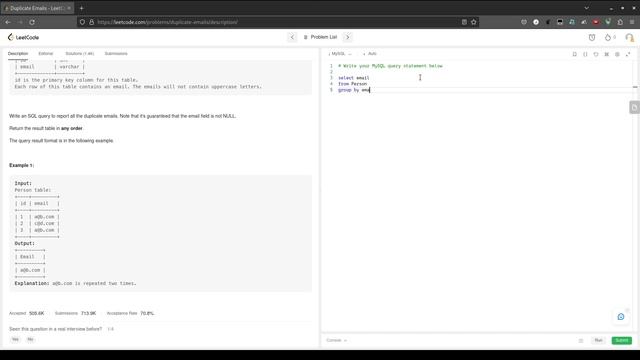Open the Auto mode dropdown
The height and width of the screenshot is (360, 640).
[x=370, y=53]
